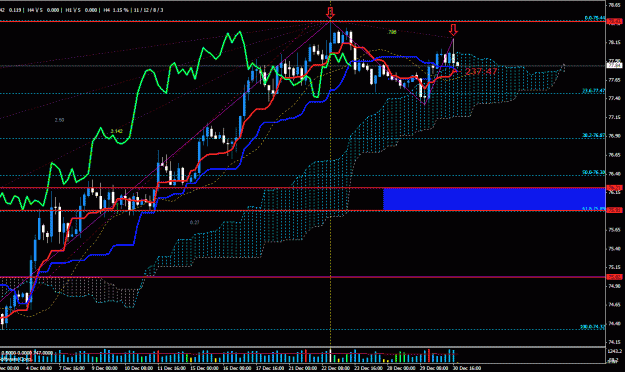Click the 28 Dec 00:00 time label
The image size is (625, 372).
pyautogui.click(x=401, y=368)
